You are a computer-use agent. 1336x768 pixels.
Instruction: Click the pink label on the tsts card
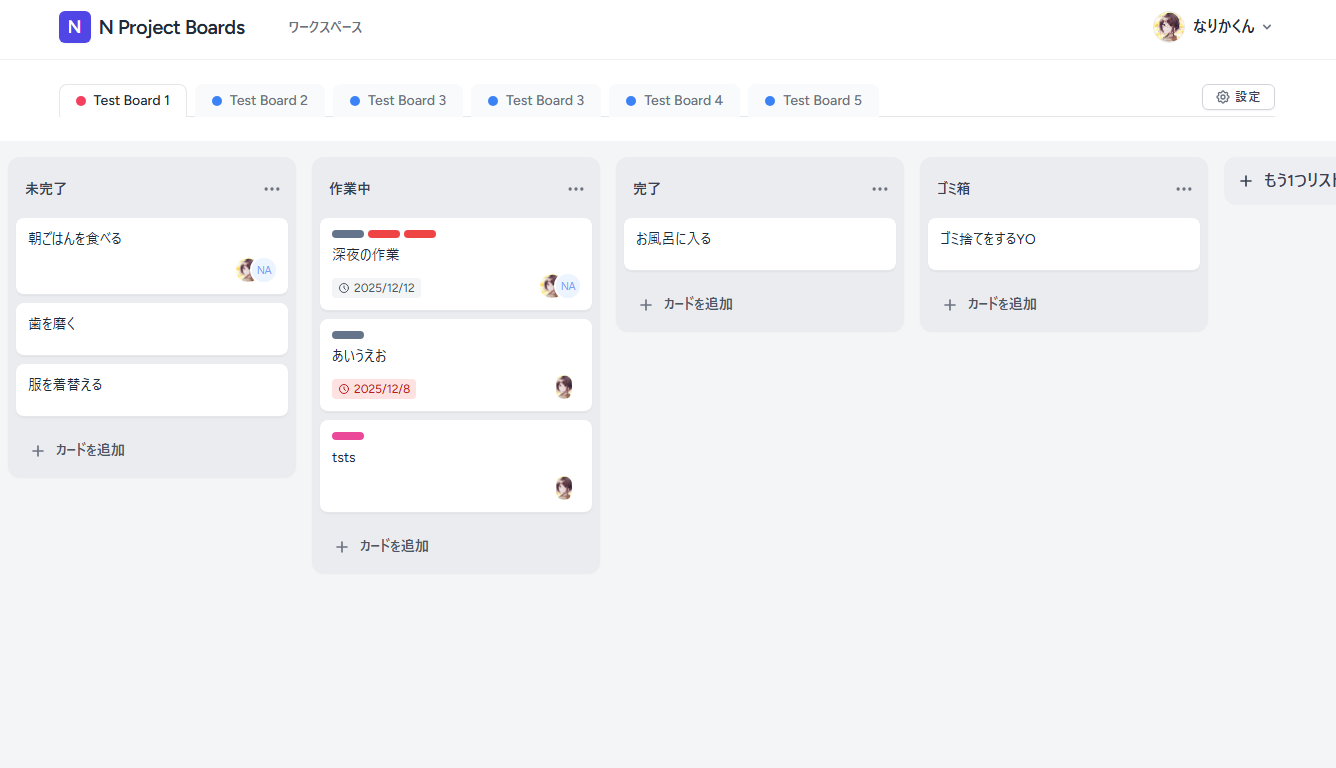coord(347,436)
